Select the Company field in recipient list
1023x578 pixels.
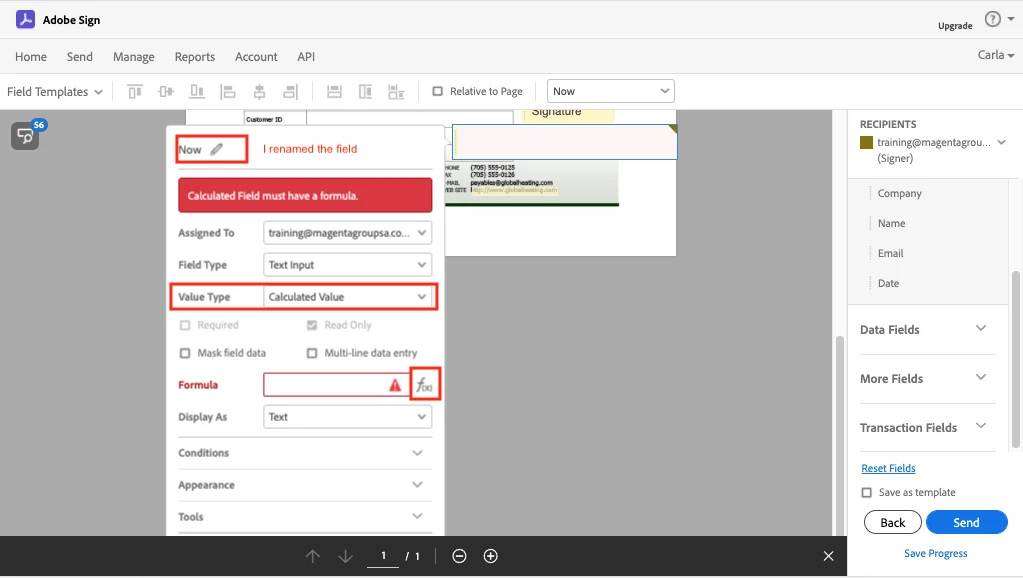click(899, 193)
